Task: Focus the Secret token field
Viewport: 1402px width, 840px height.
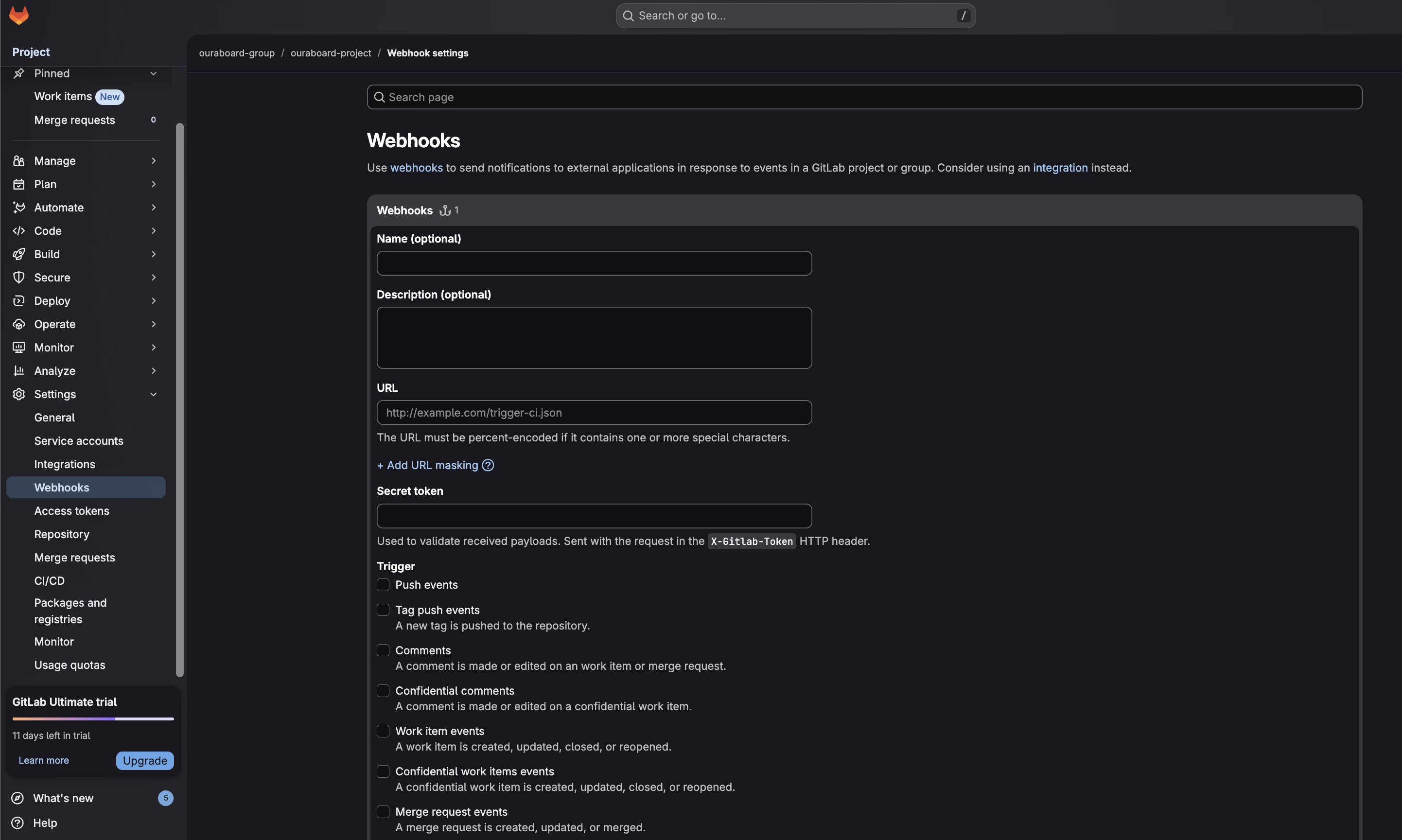Action: point(595,516)
